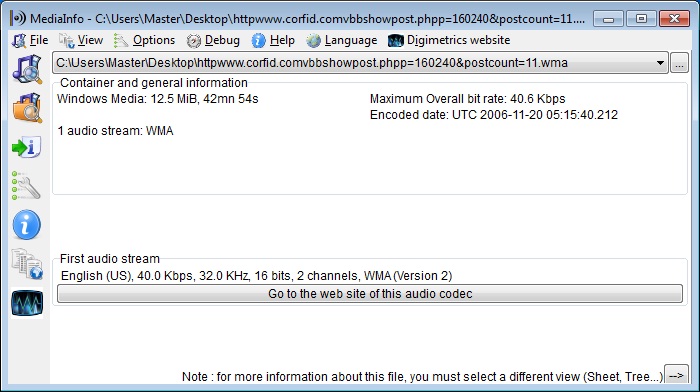Click the Export green arrow icon

(27, 147)
